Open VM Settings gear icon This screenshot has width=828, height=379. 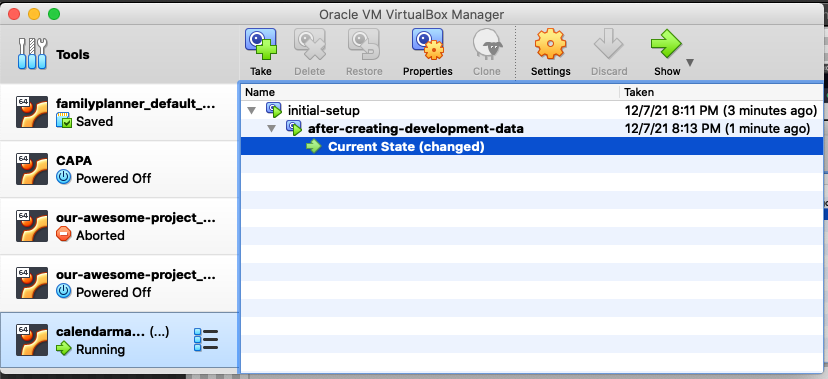point(550,44)
